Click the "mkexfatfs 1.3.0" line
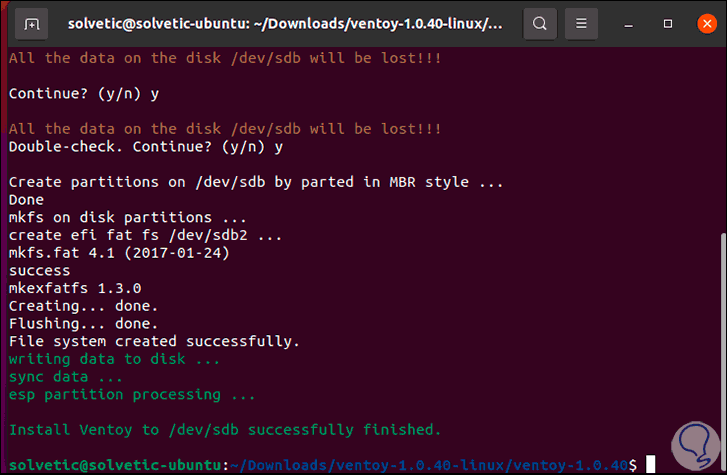This screenshot has height=475, width=727. 75,288
